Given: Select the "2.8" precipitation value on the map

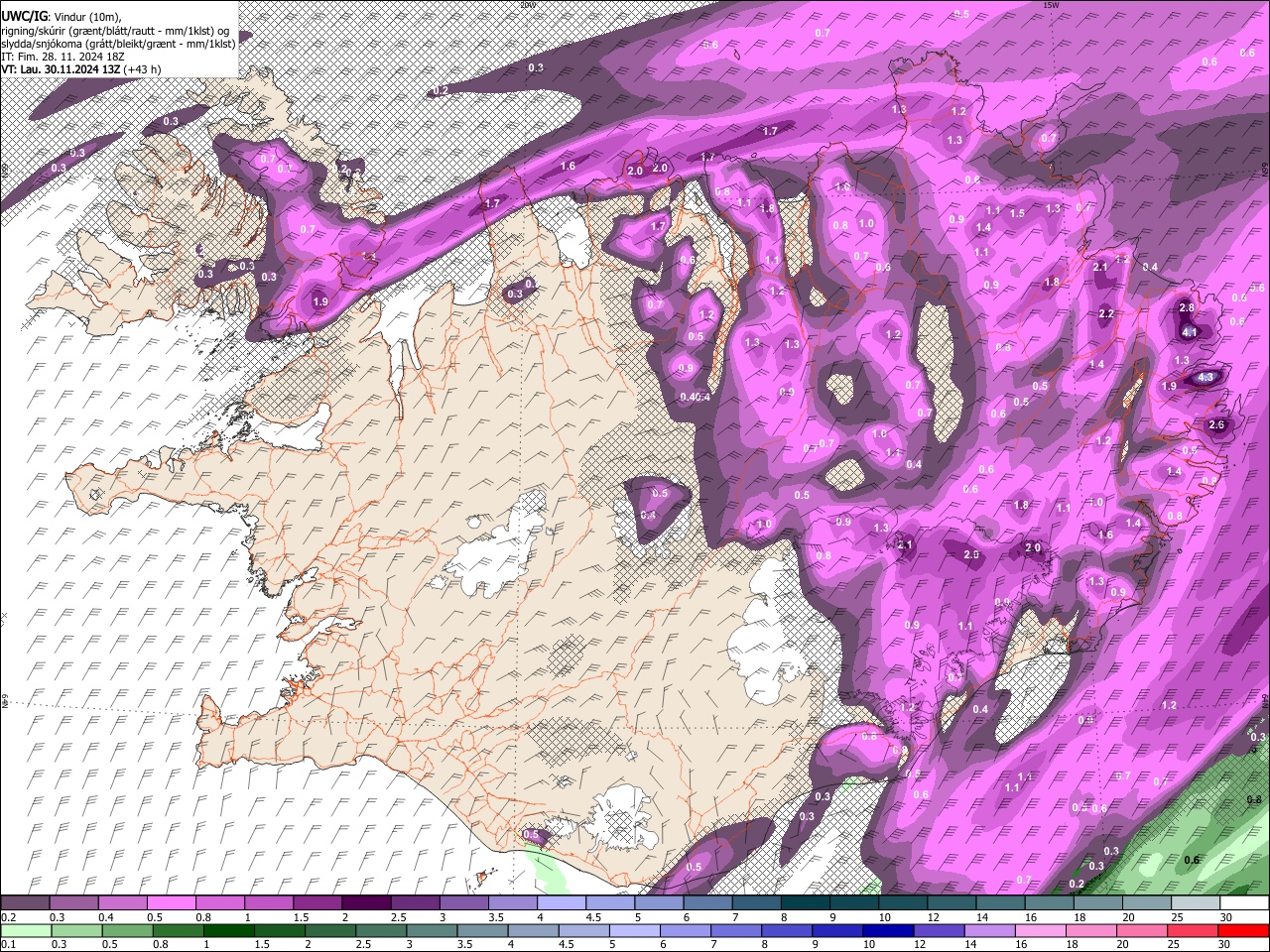Looking at the screenshot, I should pyautogui.click(x=1187, y=308).
